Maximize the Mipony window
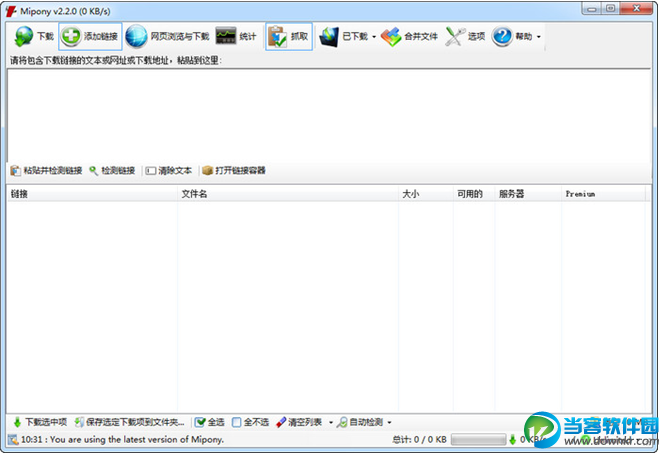The image size is (660, 455). [611, 9]
